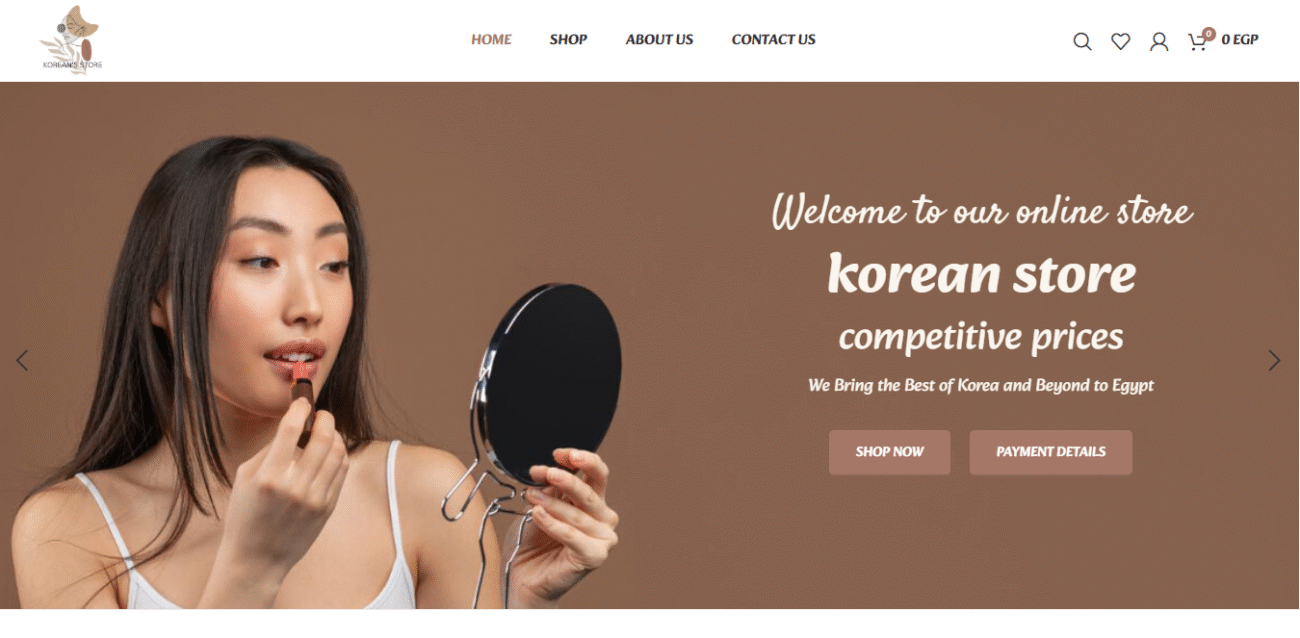
Task: Open the user account icon
Action: [x=1159, y=41]
